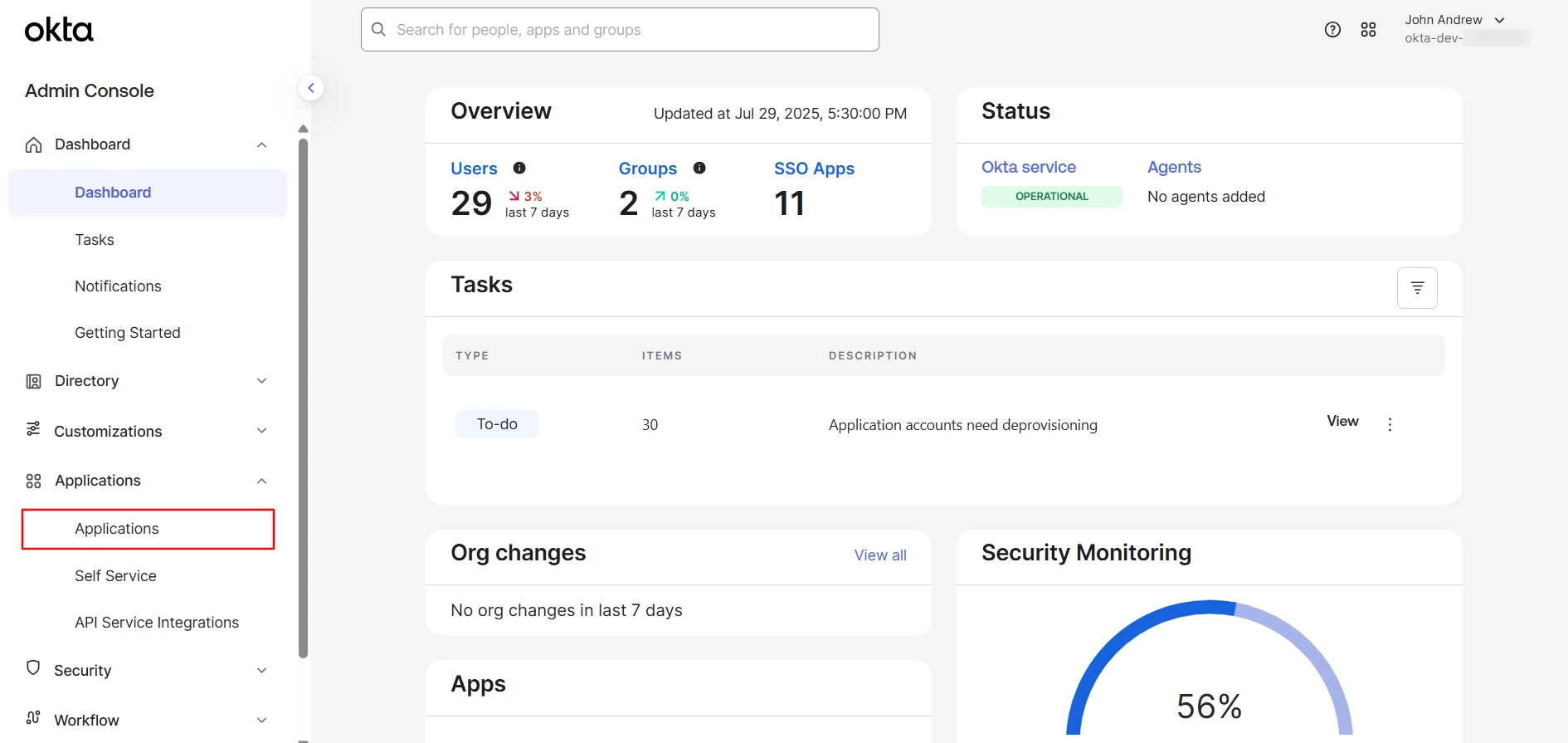
Task: Collapse the Applications section chevron
Action: pyautogui.click(x=261, y=481)
